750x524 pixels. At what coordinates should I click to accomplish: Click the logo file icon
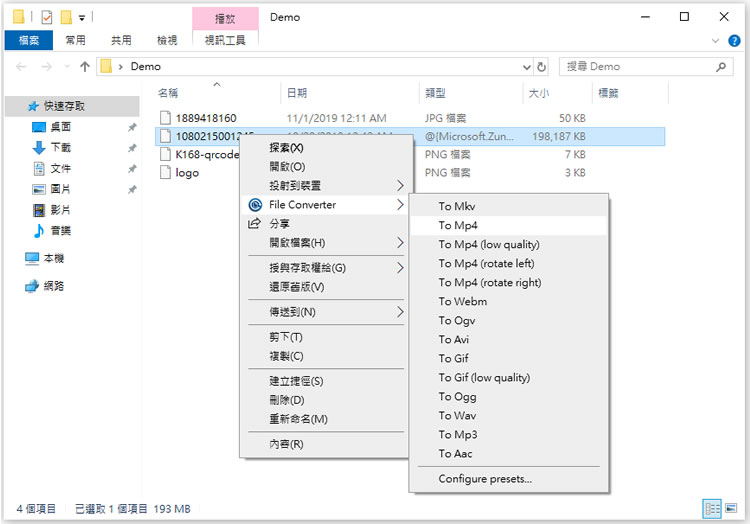(165, 172)
